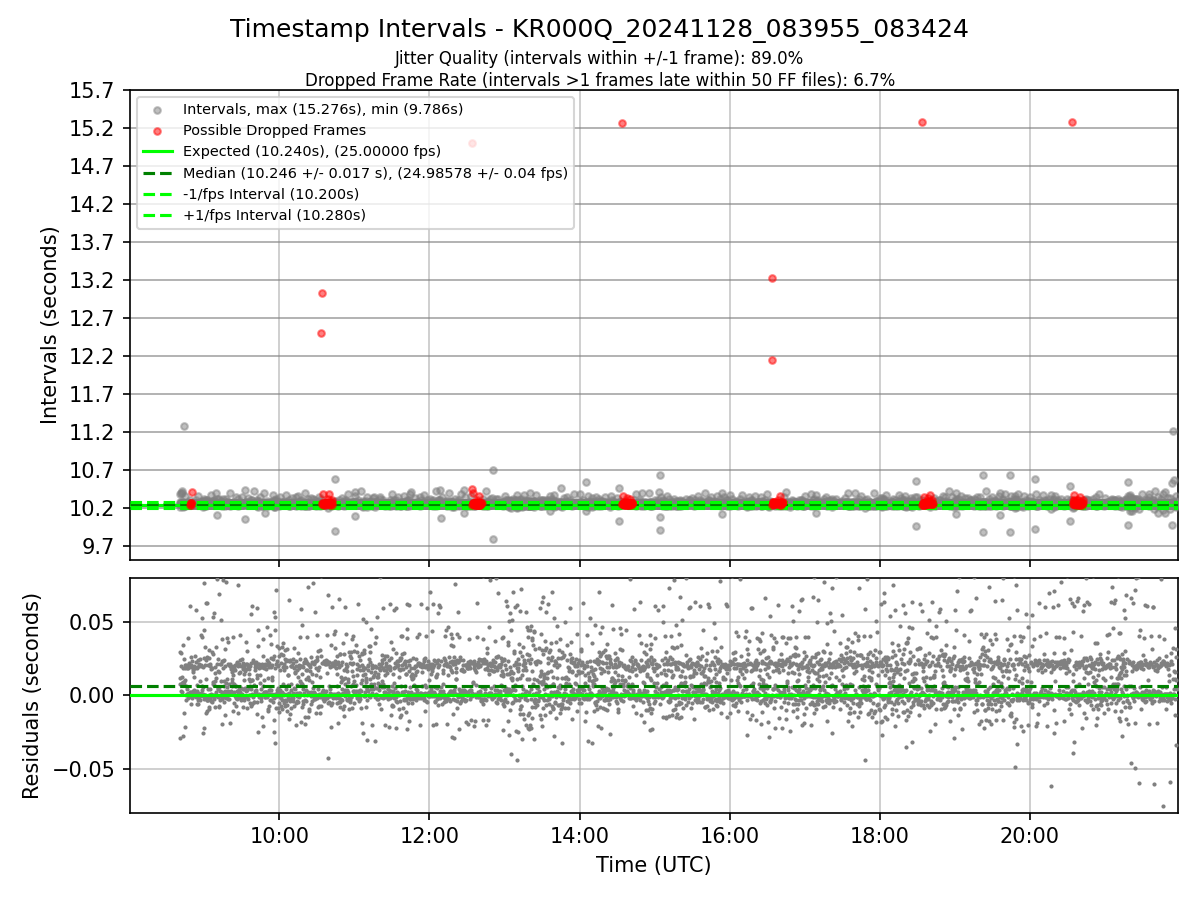Screen dimensions: 1200x900
Task: Click the 12:00 time tick label
Action: [429, 836]
